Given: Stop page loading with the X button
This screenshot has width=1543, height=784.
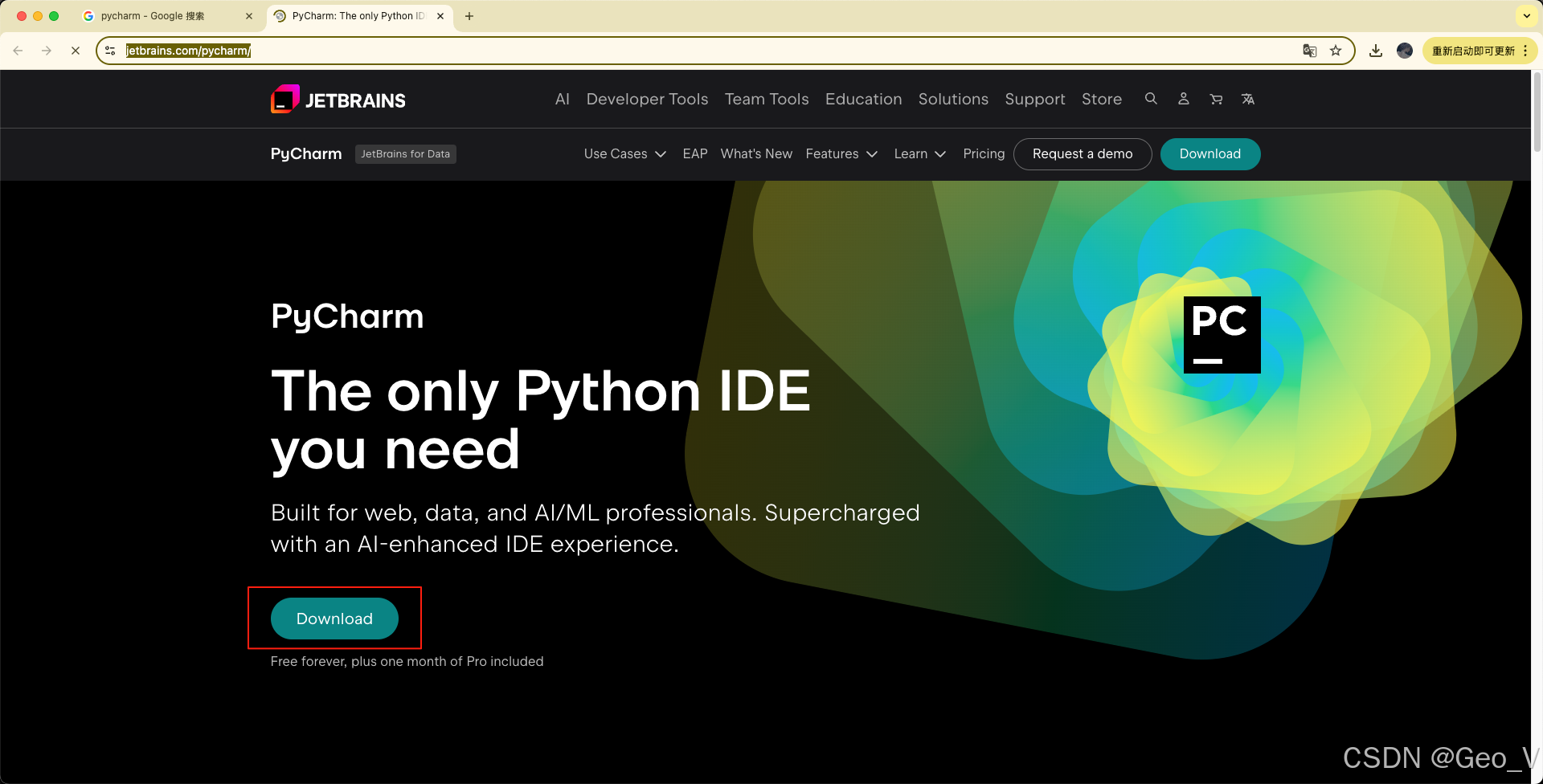Looking at the screenshot, I should coord(75,51).
